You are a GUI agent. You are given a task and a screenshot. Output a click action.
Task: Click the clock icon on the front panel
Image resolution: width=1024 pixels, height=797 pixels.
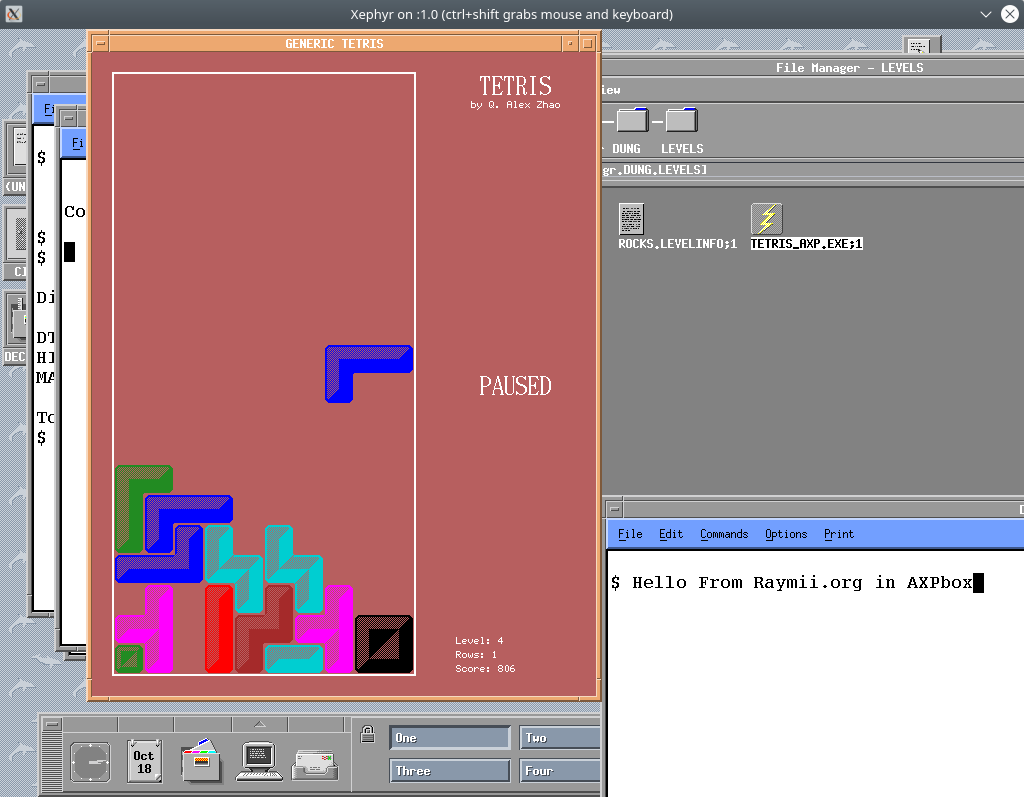point(91,760)
